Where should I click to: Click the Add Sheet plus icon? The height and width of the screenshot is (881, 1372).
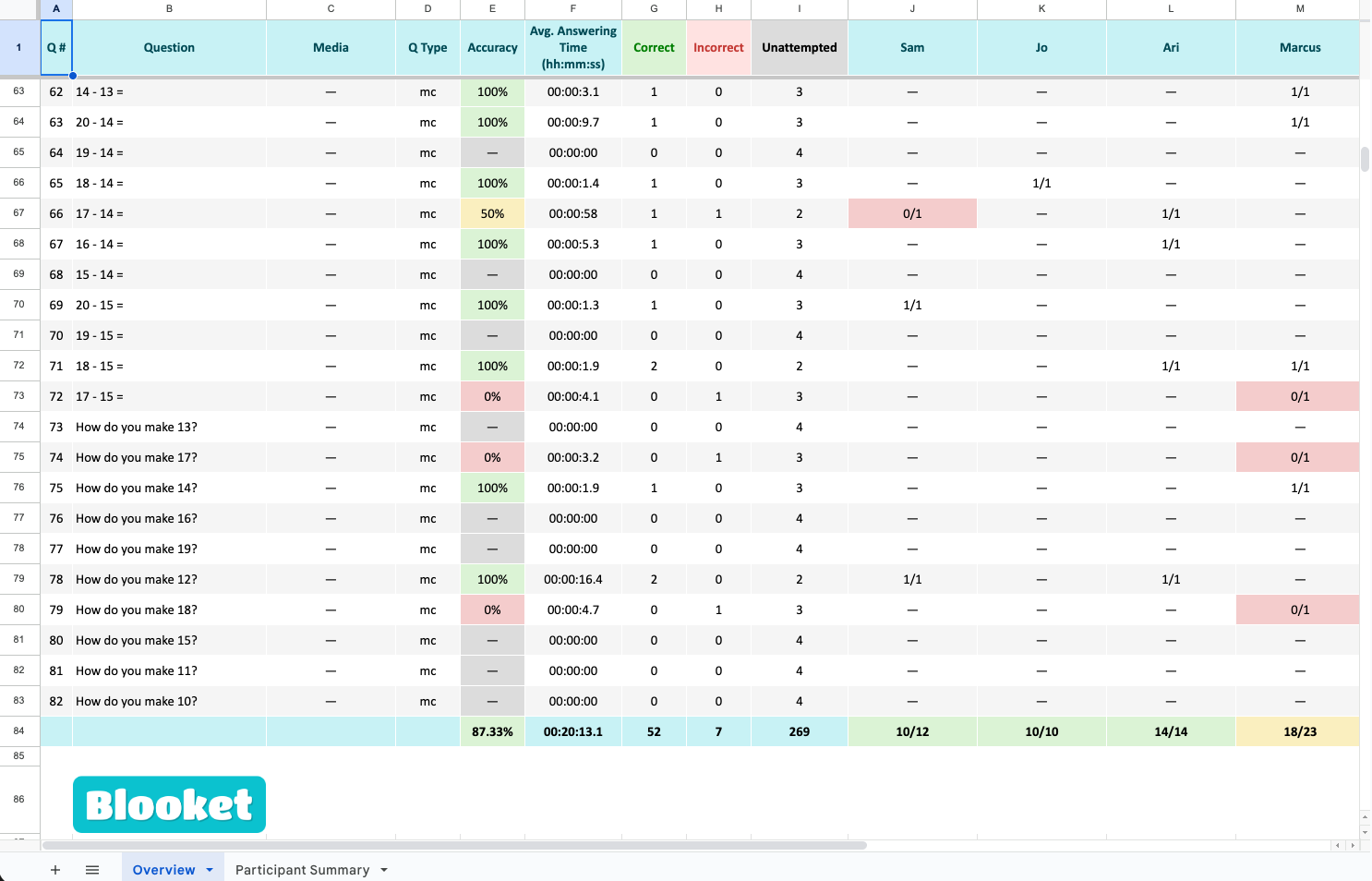point(55,870)
